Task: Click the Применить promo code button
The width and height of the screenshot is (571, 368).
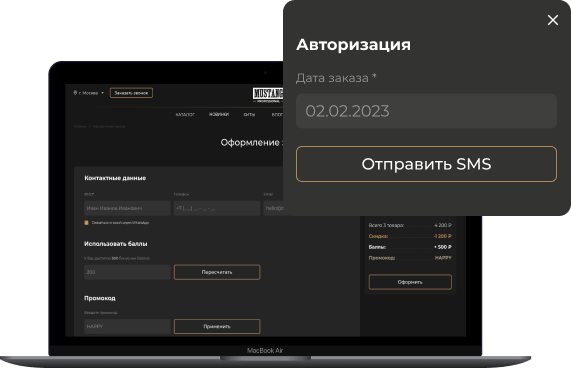Action: [217, 327]
